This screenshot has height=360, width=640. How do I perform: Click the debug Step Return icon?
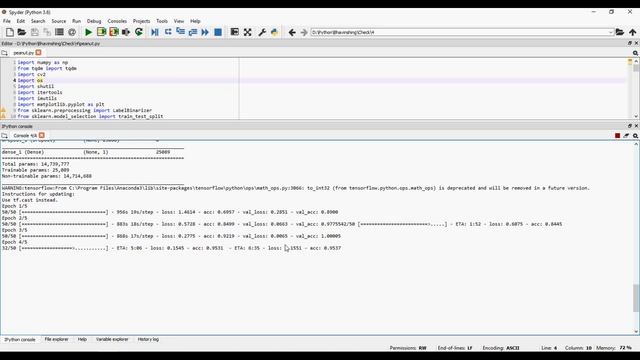(193, 32)
